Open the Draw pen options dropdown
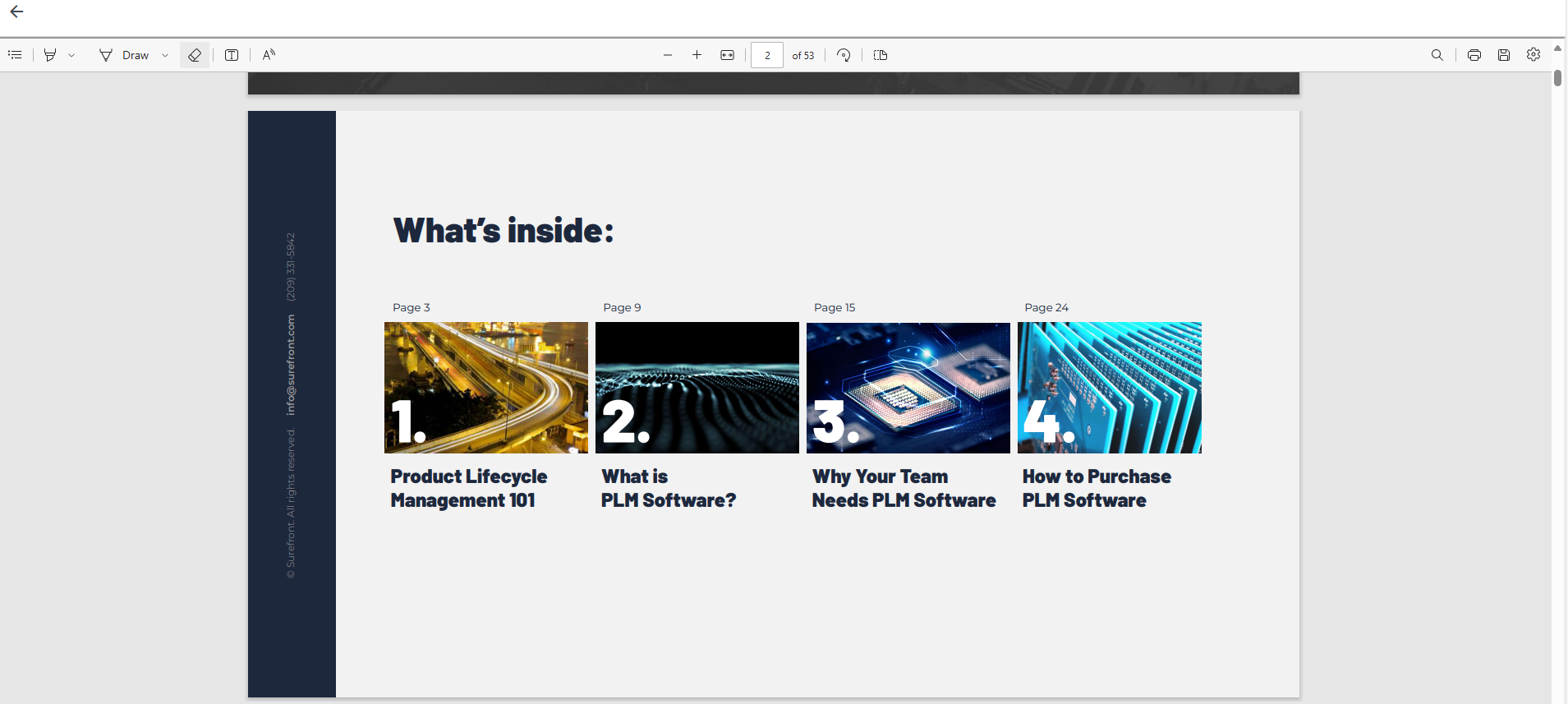 tap(165, 55)
